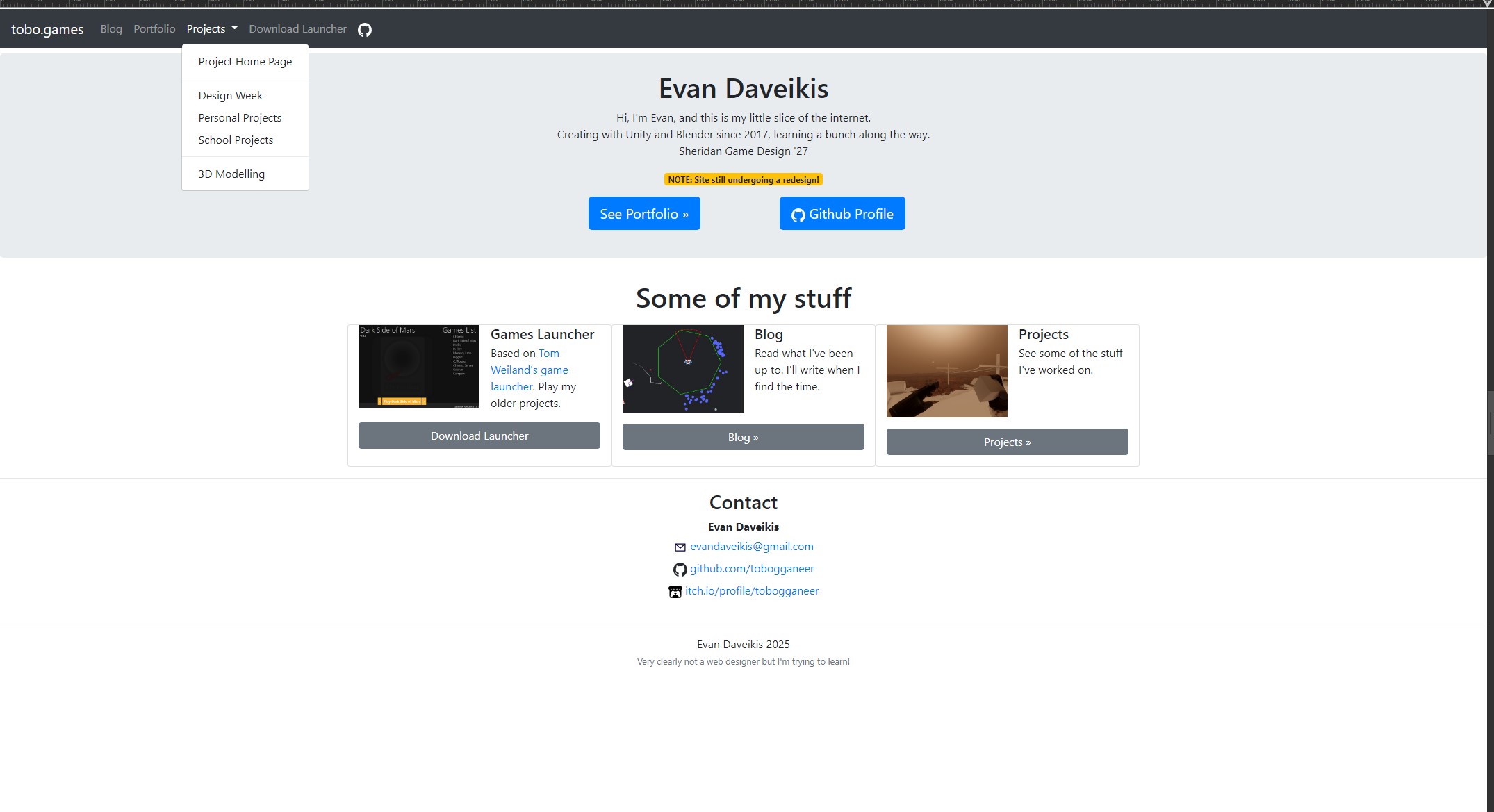The image size is (1494, 812).
Task: Click the GitHub icon in the navigation bar
Action: click(x=364, y=28)
